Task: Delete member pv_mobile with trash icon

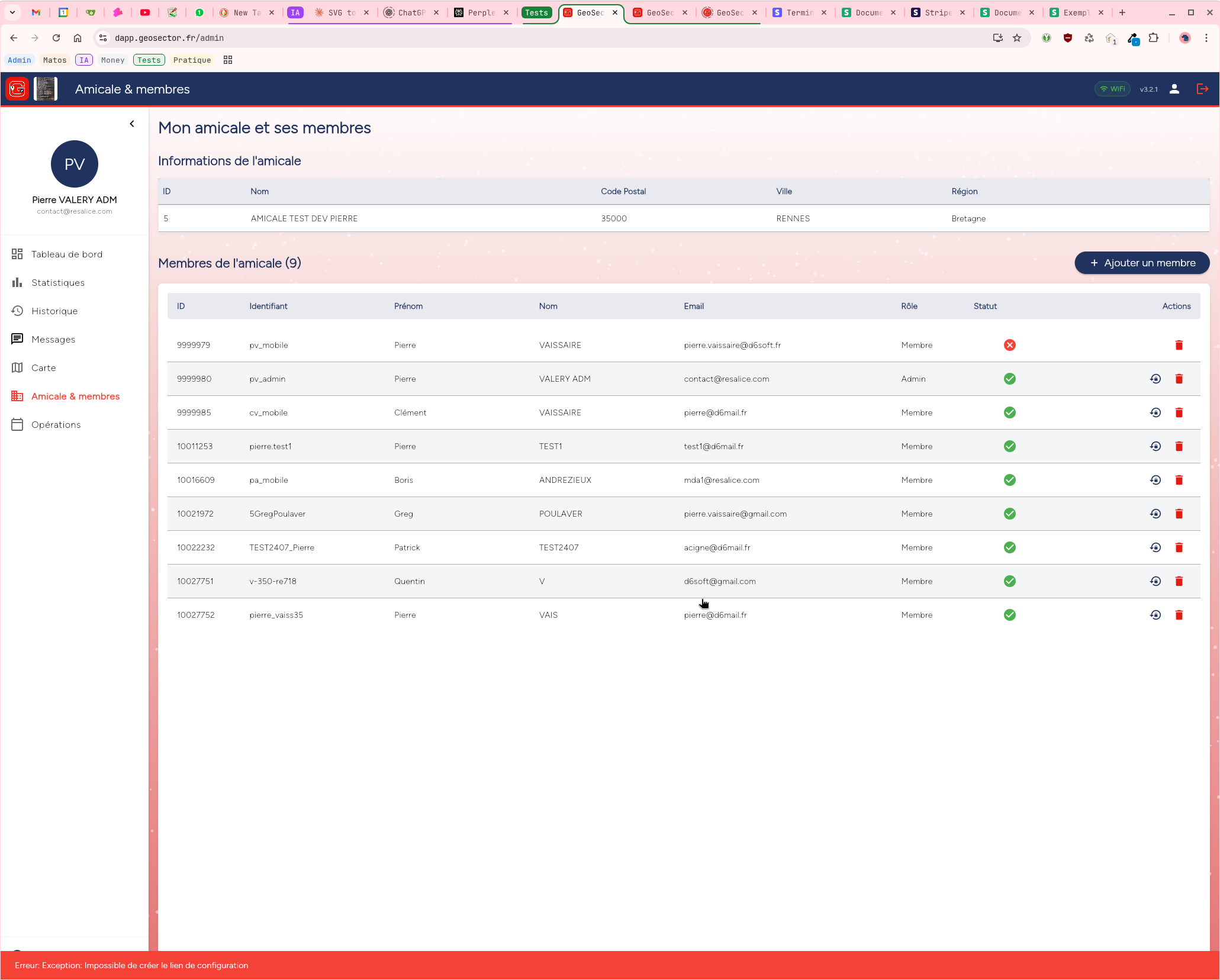Action: coord(1179,345)
